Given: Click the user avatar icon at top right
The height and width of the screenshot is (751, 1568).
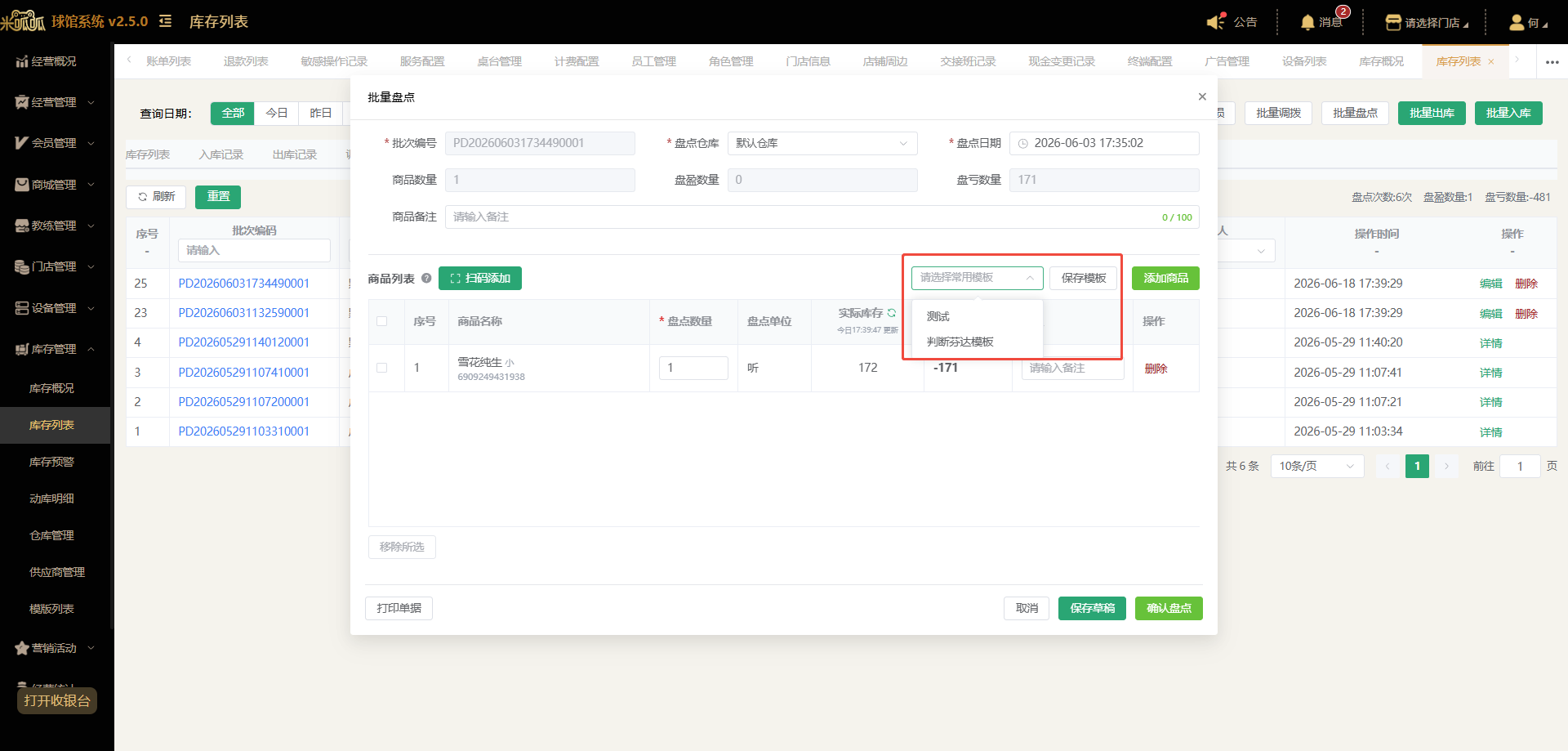Looking at the screenshot, I should click(x=1517, y=22).
